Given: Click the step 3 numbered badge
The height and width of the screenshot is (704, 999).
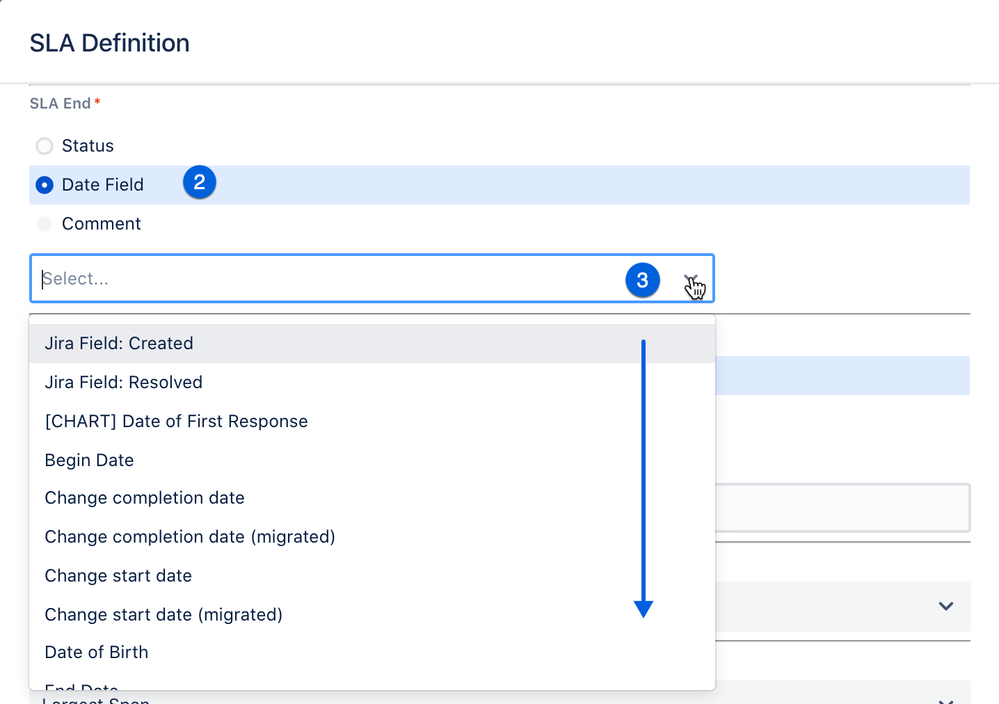Looking at the screenshot, I should [x=643, y=281].
